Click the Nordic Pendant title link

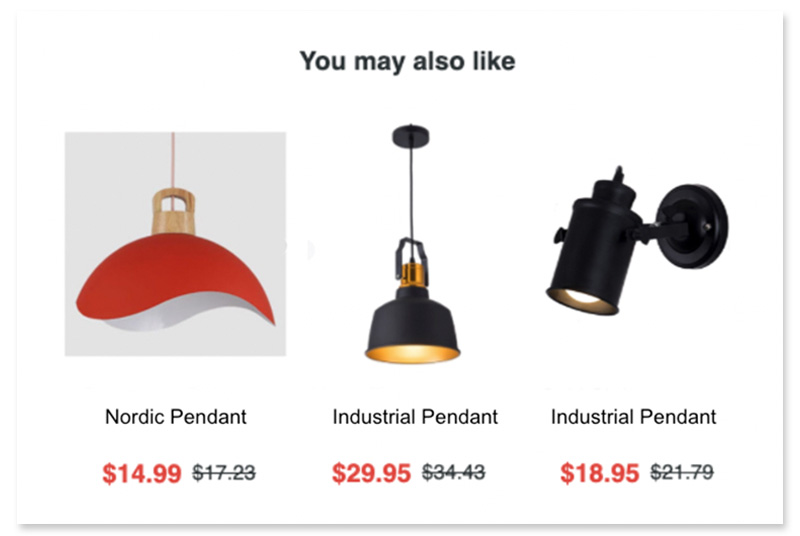pos(176,417)
